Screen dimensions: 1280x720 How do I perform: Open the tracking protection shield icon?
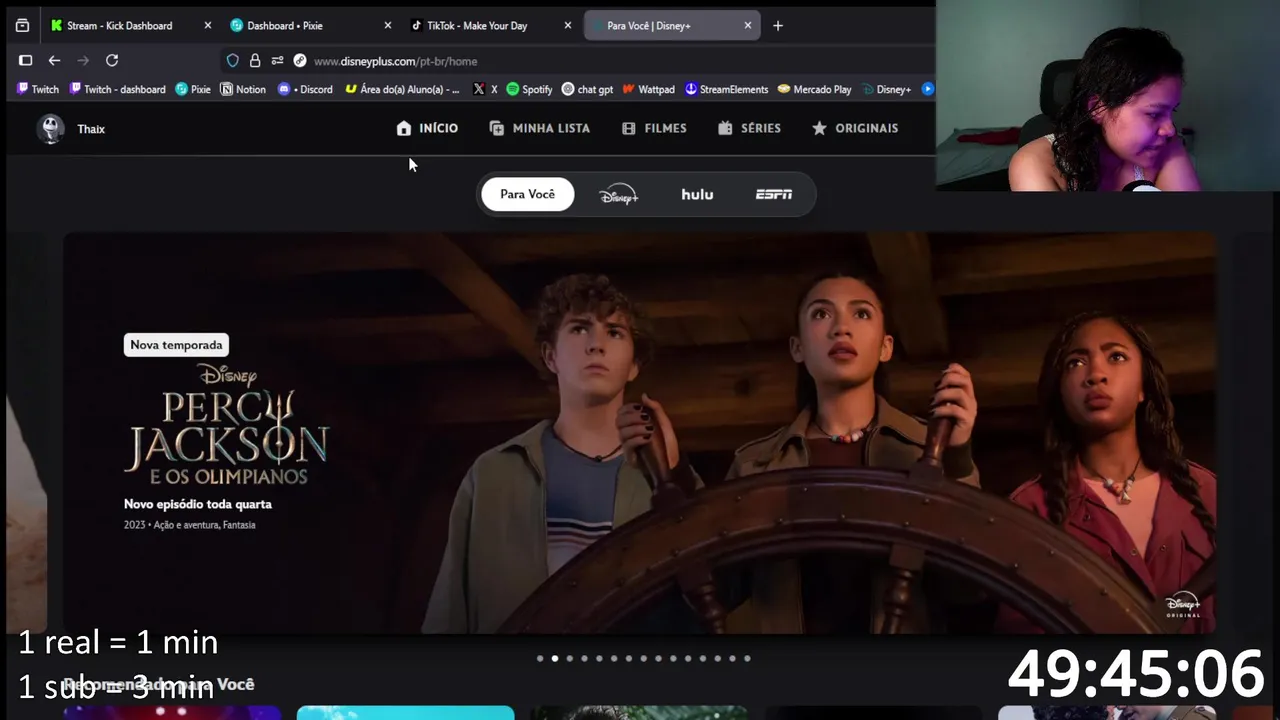[233, 61]
